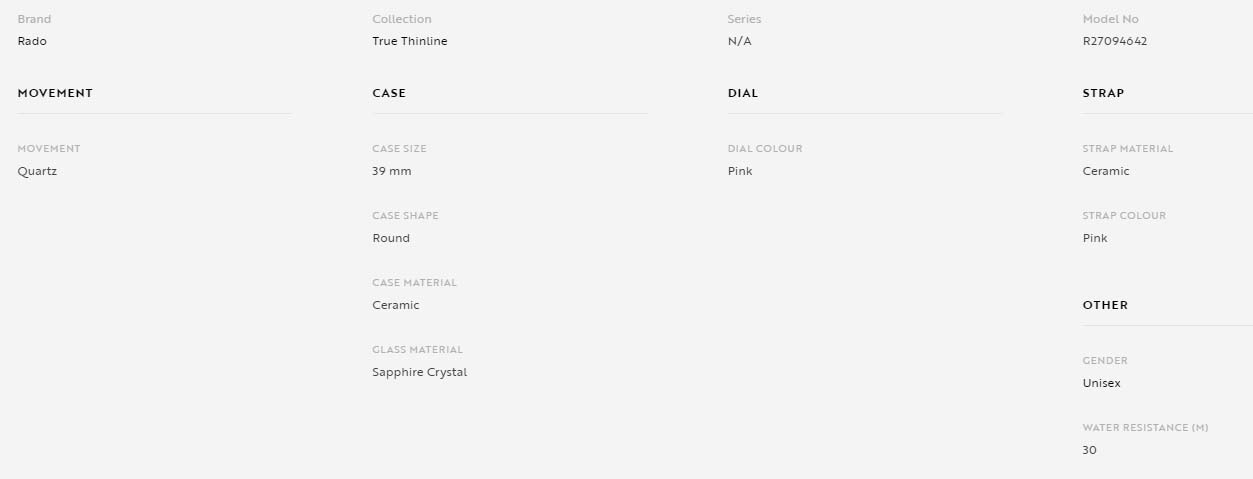Image resolution: width=1253 pixels, height=479 pixels.
Task: Click the STRAP section heading
Action: pyautogui.click(x=1103, y=93)
